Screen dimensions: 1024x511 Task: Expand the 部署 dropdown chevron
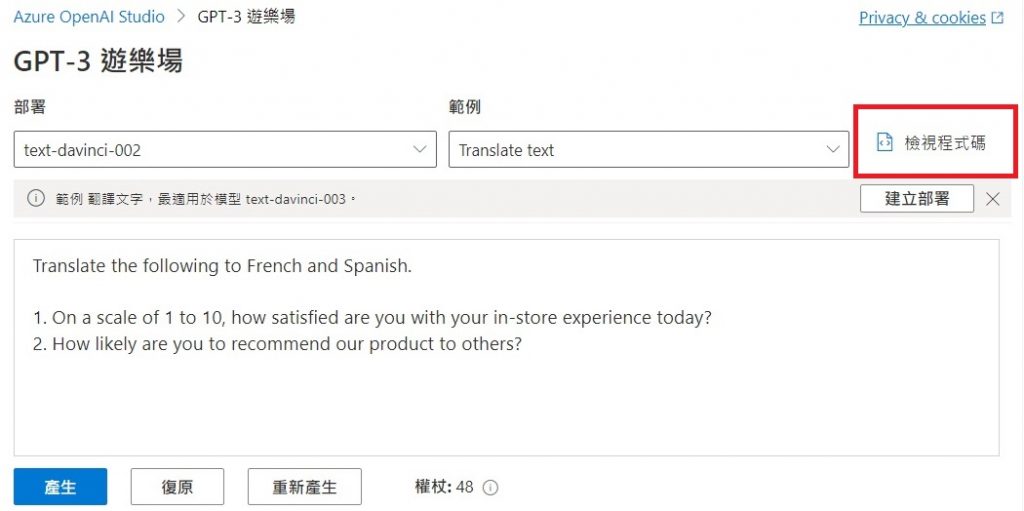point(421,149)
